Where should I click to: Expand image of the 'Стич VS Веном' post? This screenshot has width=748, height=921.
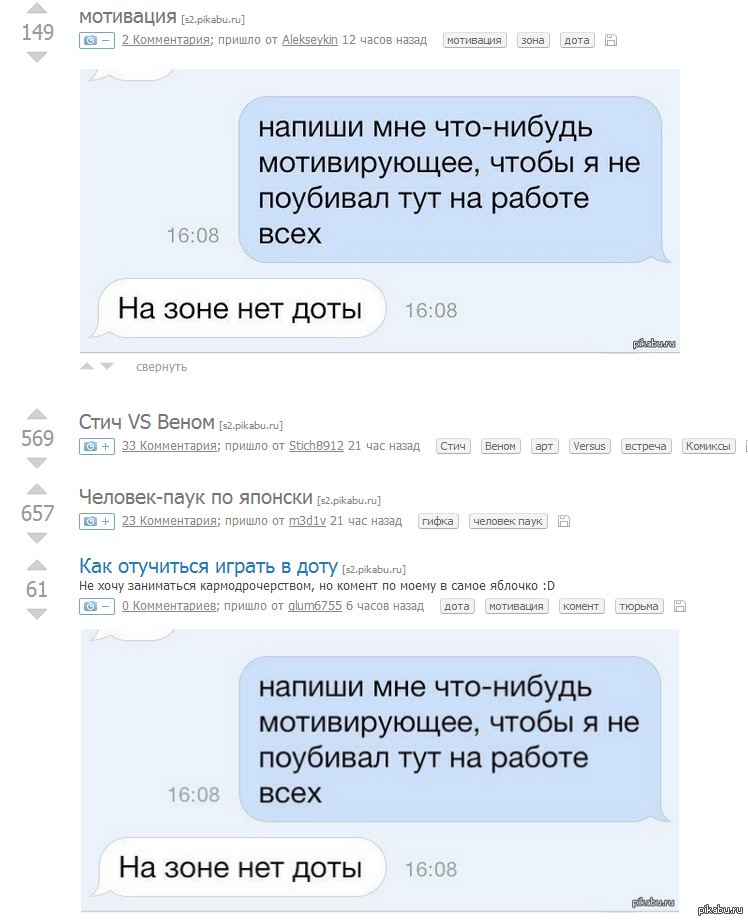pyautogui.click(x=96, y=446)
